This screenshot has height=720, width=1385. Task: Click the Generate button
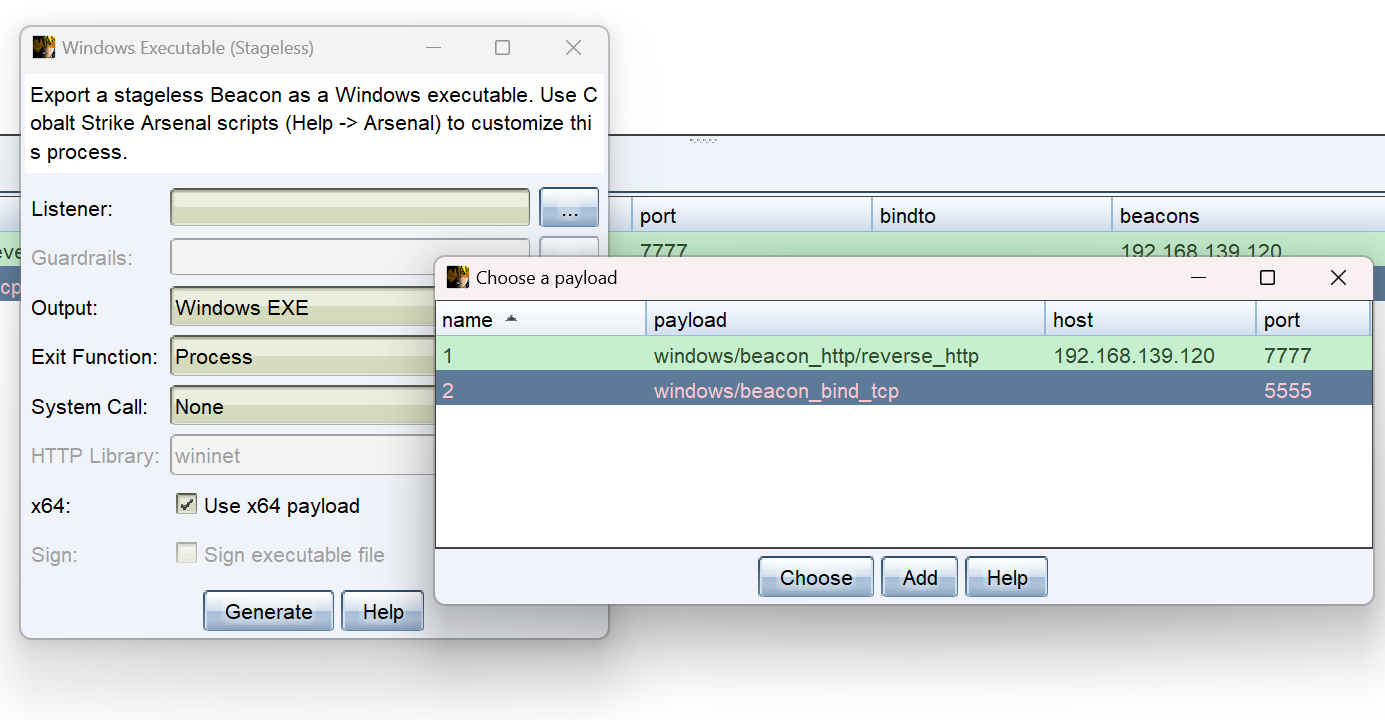(x=268, y=612)
